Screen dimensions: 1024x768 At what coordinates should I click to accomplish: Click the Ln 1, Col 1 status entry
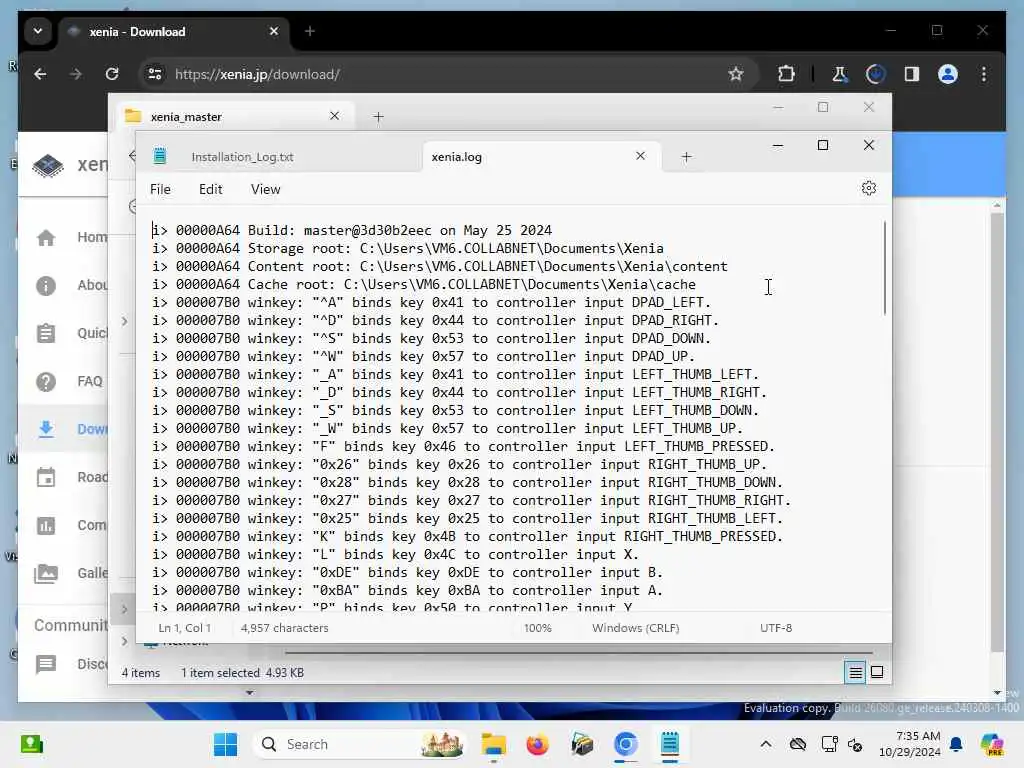pos(184,628)
